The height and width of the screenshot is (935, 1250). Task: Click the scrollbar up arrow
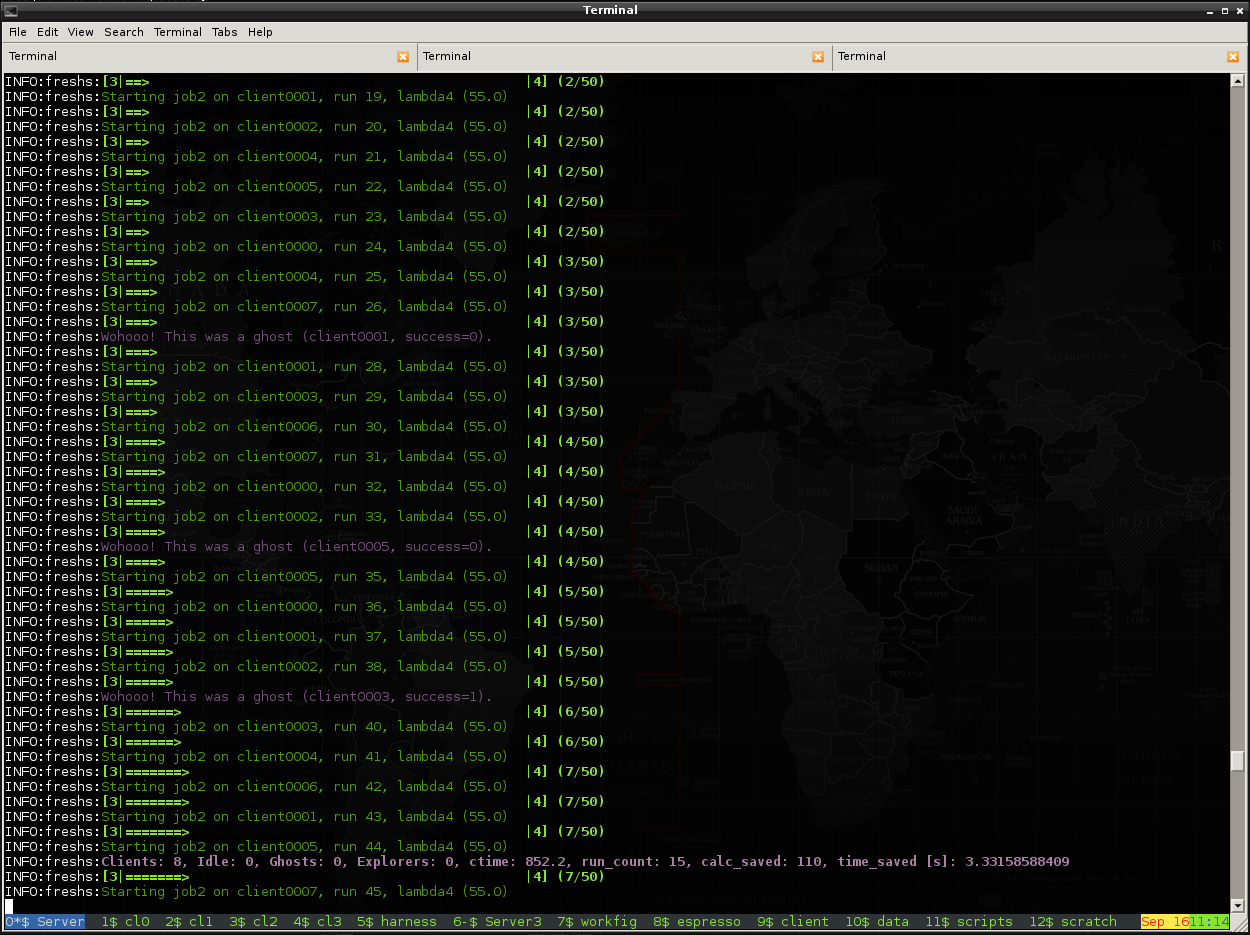(x=1237, y=82)
